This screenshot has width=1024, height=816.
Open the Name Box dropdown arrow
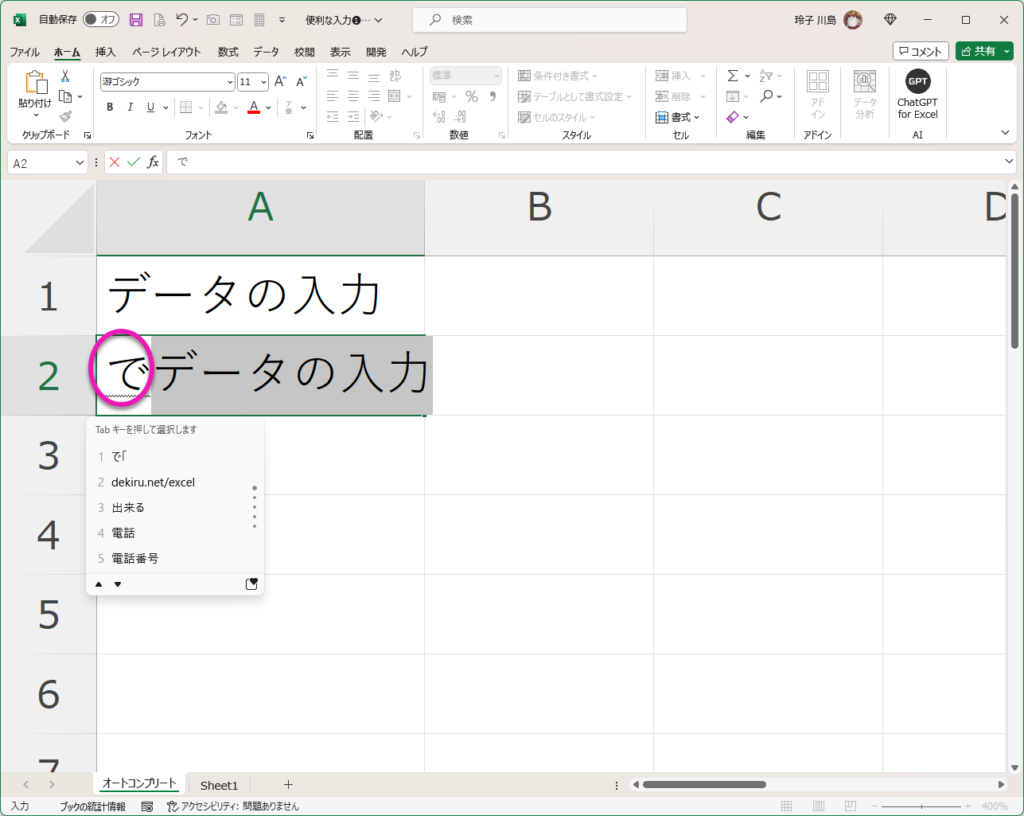[80, 163]
